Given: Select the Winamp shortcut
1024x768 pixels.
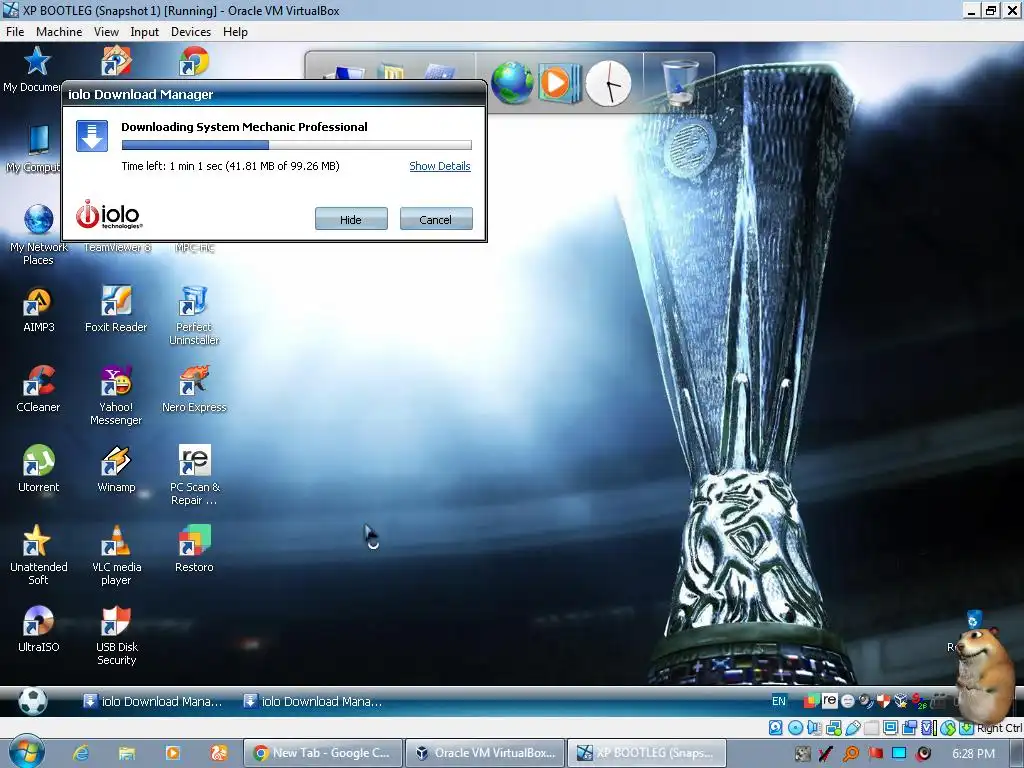Looking at the screenshot, I should [116, 461].
